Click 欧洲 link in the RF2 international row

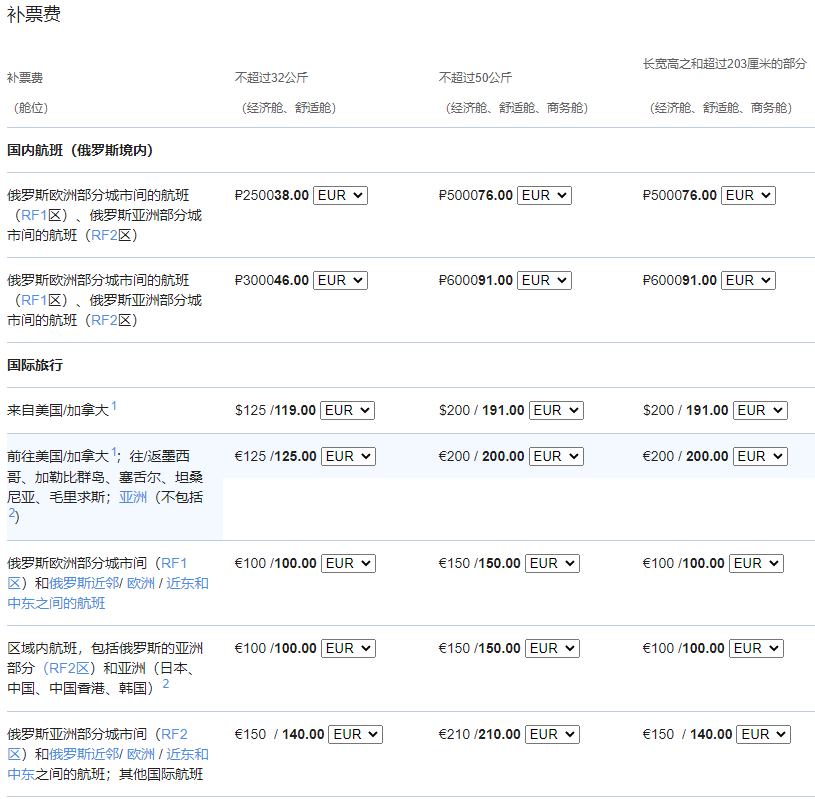(x=141, y=754)
